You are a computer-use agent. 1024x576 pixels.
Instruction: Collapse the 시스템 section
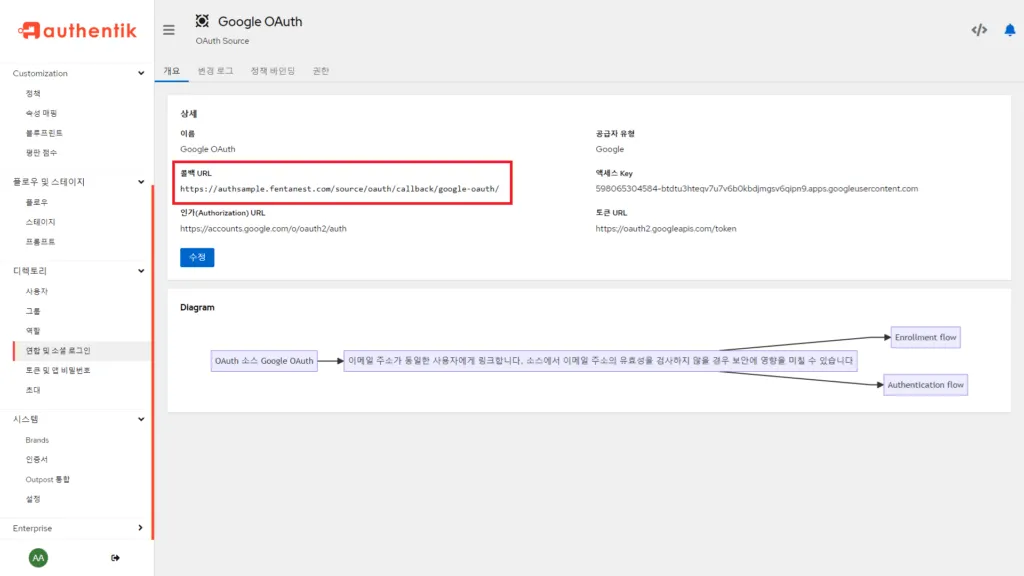140,419
